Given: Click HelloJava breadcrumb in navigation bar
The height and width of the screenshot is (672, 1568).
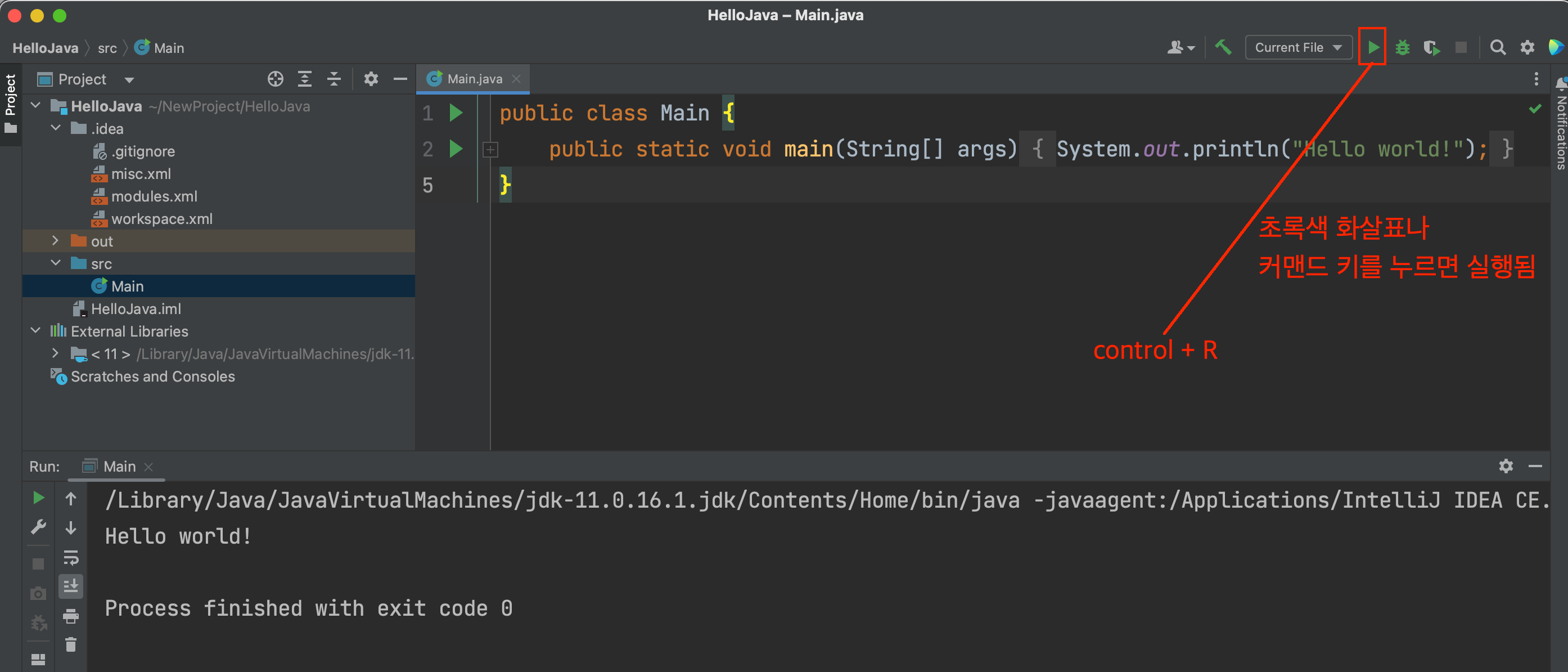Looking at the screenshot, I should pos(45,47).
